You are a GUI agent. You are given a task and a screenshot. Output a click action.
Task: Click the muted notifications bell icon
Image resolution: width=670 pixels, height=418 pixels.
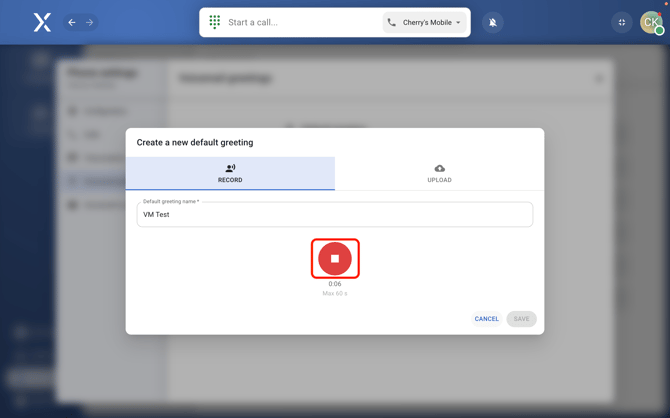tap(493, 22)
